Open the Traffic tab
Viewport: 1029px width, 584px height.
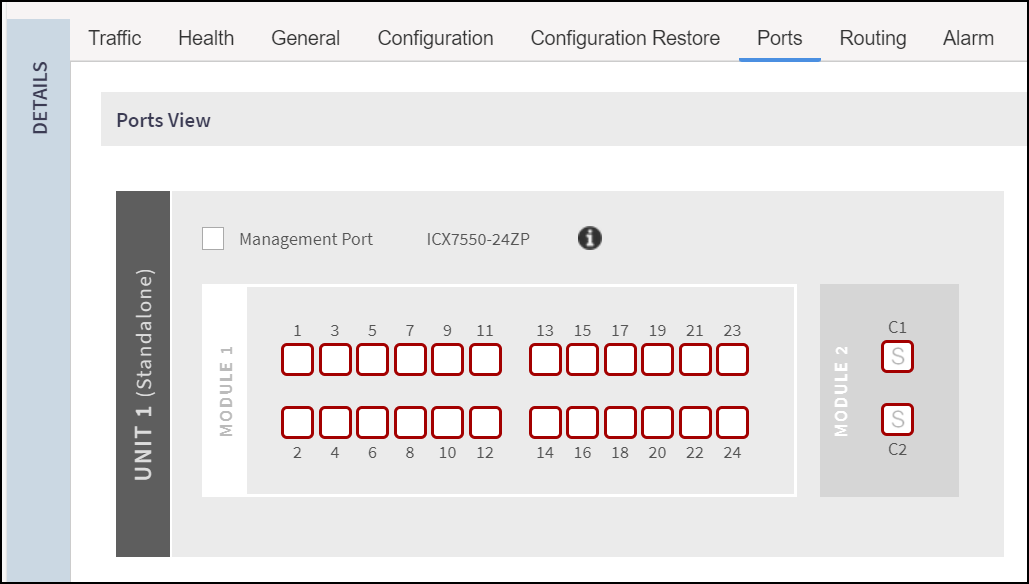[x=115, y=38]
